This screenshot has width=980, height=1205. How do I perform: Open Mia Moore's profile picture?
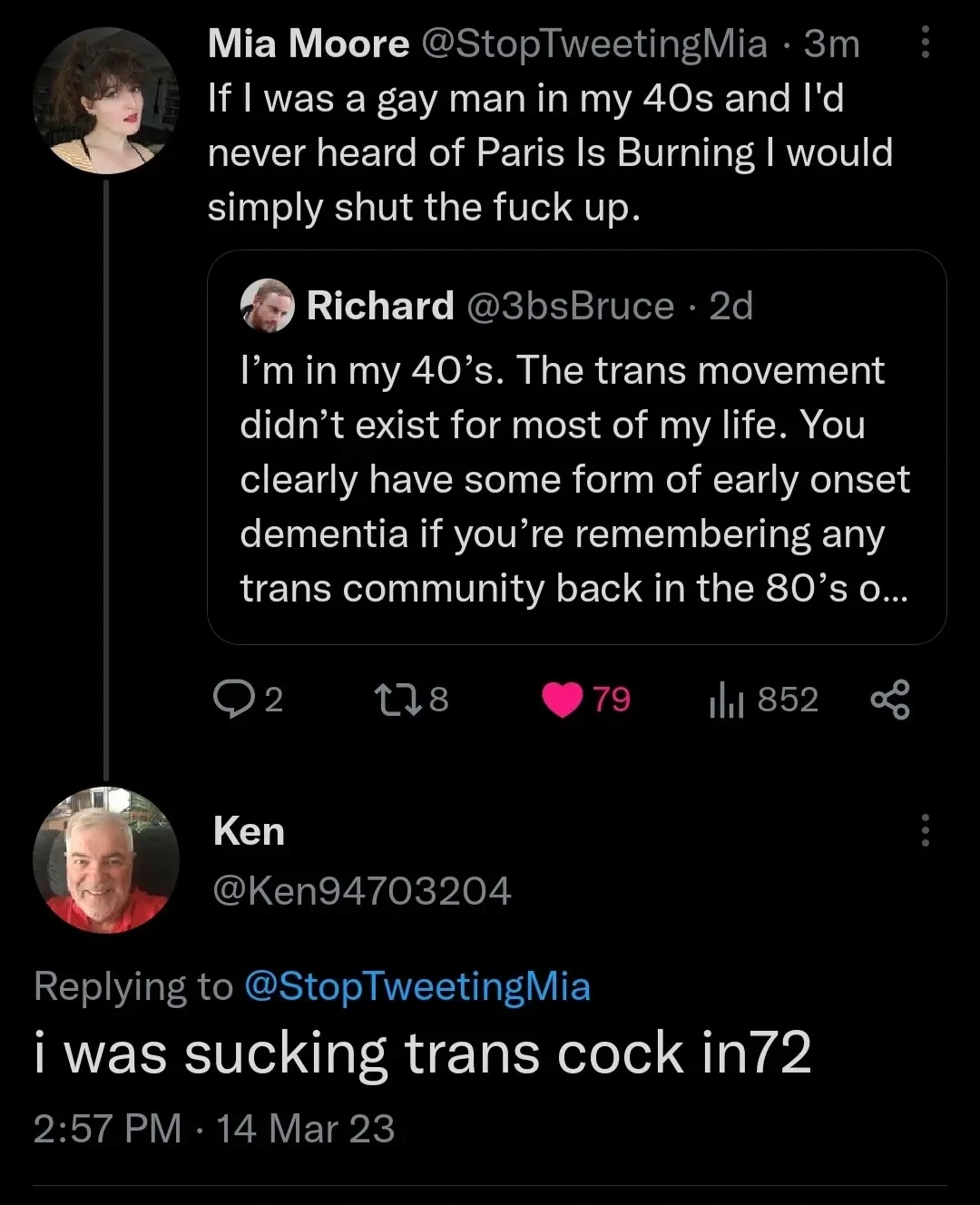click(x=106, y=101)
